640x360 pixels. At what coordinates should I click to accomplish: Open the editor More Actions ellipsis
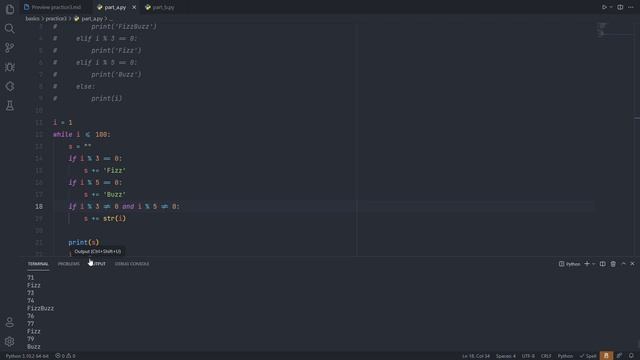coord(631,7)
